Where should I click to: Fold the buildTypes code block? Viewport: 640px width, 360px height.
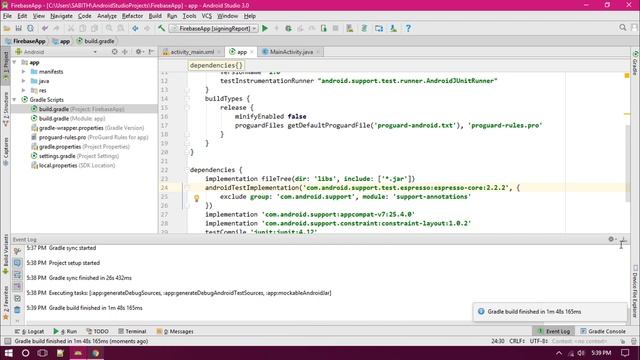click(x=187, y=98)
